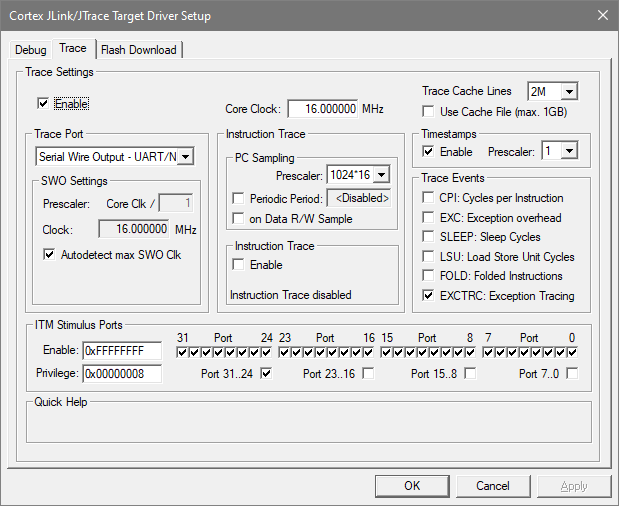This screenshot has width=619, height=506.
Task: Toggle ITM stimulus port 24 checkbox
Action: point(266,352)
